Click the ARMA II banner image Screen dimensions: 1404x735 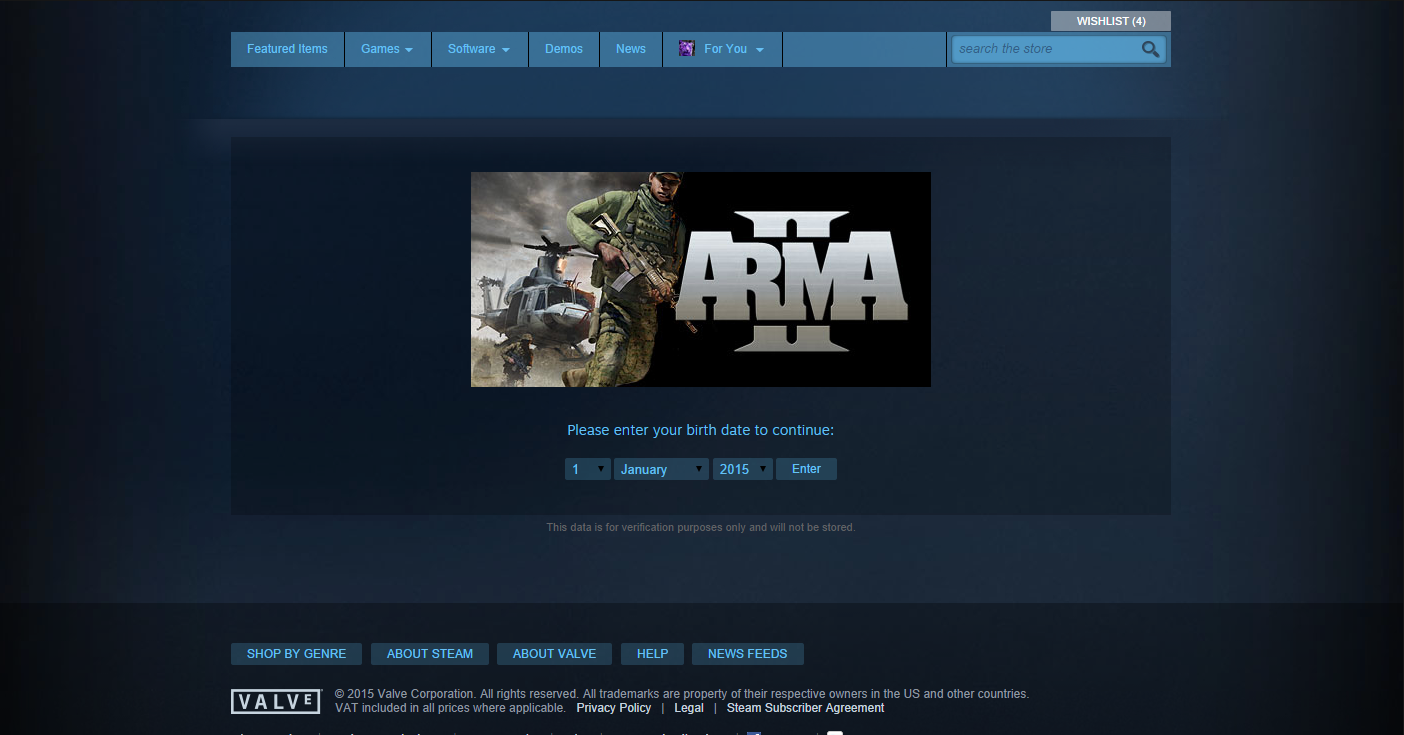(x=701, y=279)
